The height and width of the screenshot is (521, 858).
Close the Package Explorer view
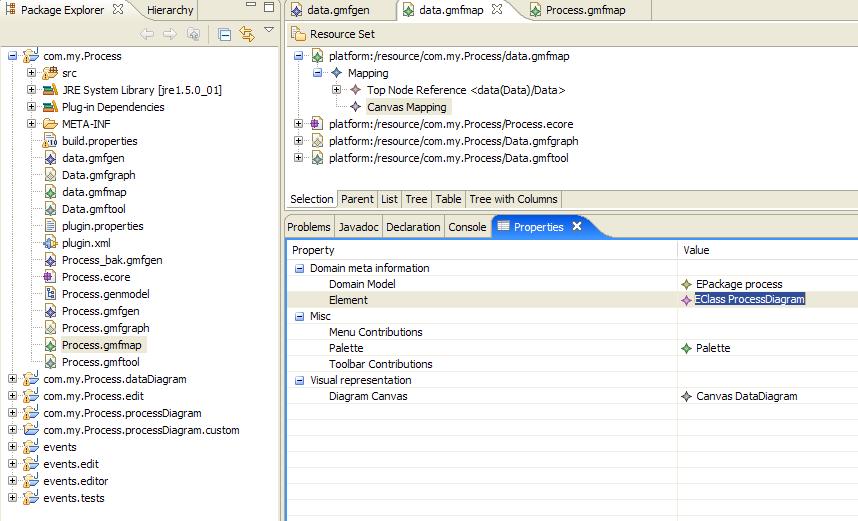coord(118,10)
